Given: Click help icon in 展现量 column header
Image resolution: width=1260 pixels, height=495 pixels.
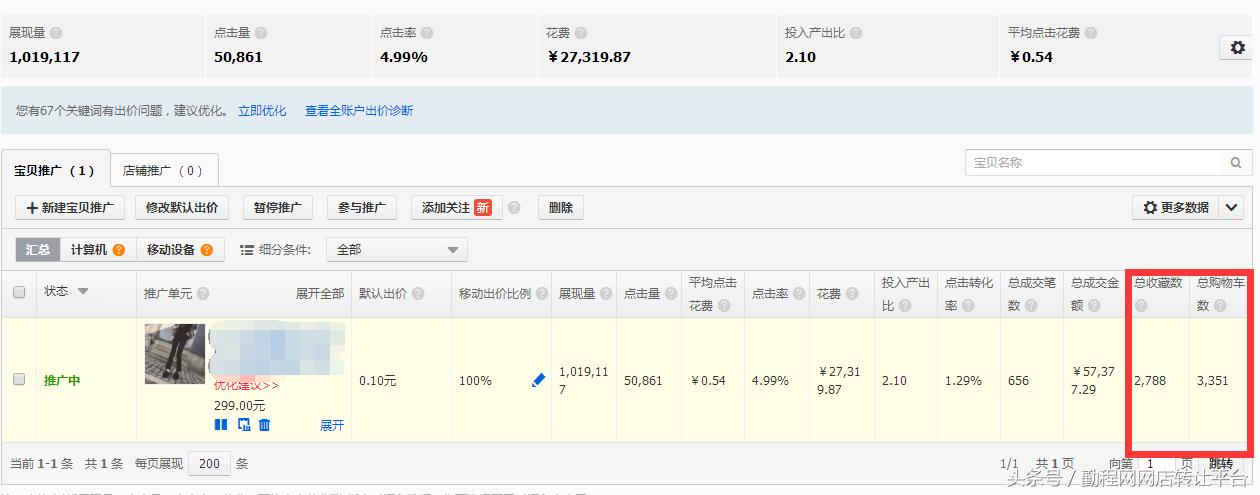Looking at the screenshot, I should [605, 294].
